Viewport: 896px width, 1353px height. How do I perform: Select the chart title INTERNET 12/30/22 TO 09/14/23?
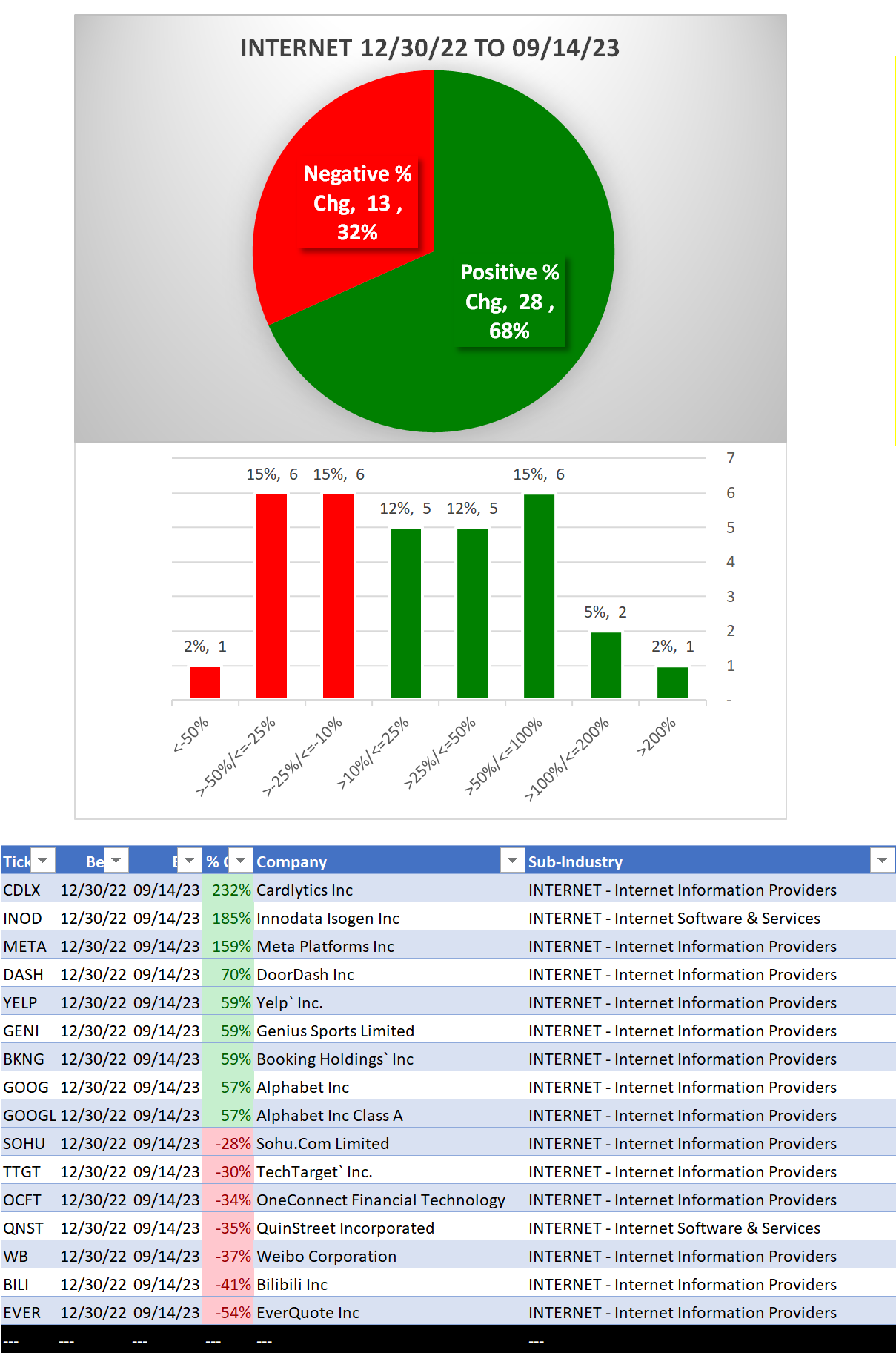430,48
